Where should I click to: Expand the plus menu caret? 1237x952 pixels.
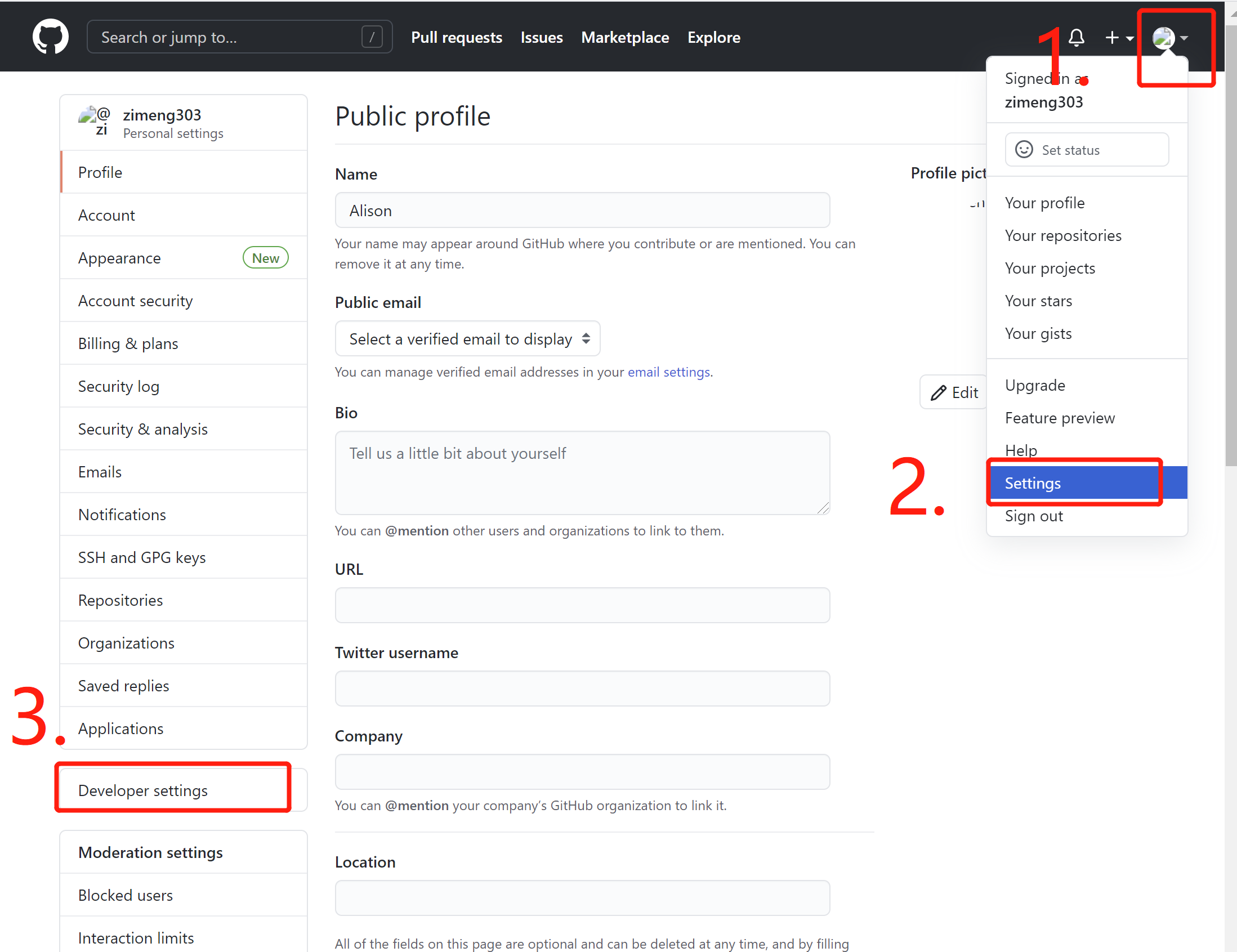coord(1130,38)
